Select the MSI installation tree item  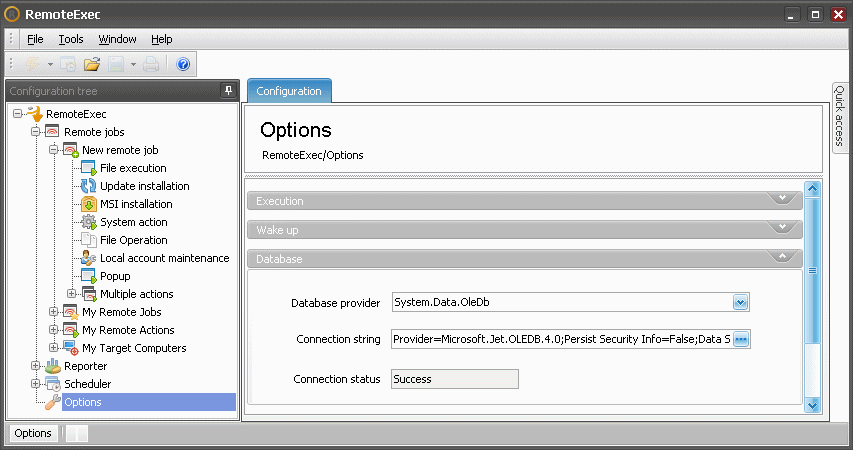coord(136,204)
